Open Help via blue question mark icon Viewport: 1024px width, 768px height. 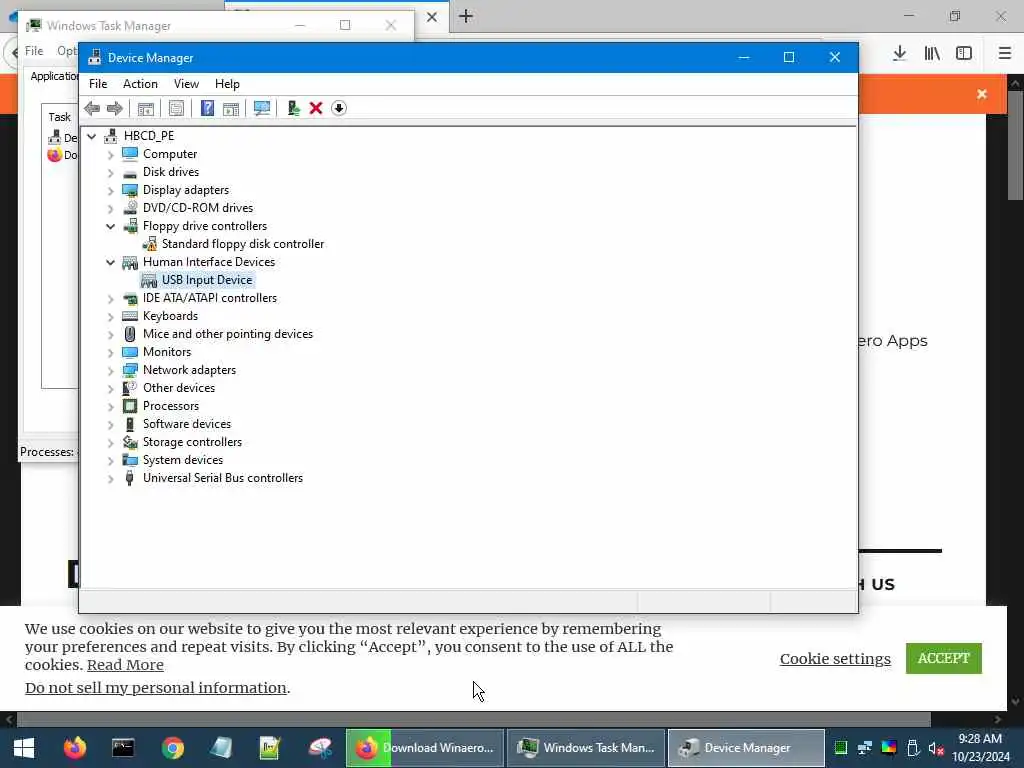click(x=207, y=108)
